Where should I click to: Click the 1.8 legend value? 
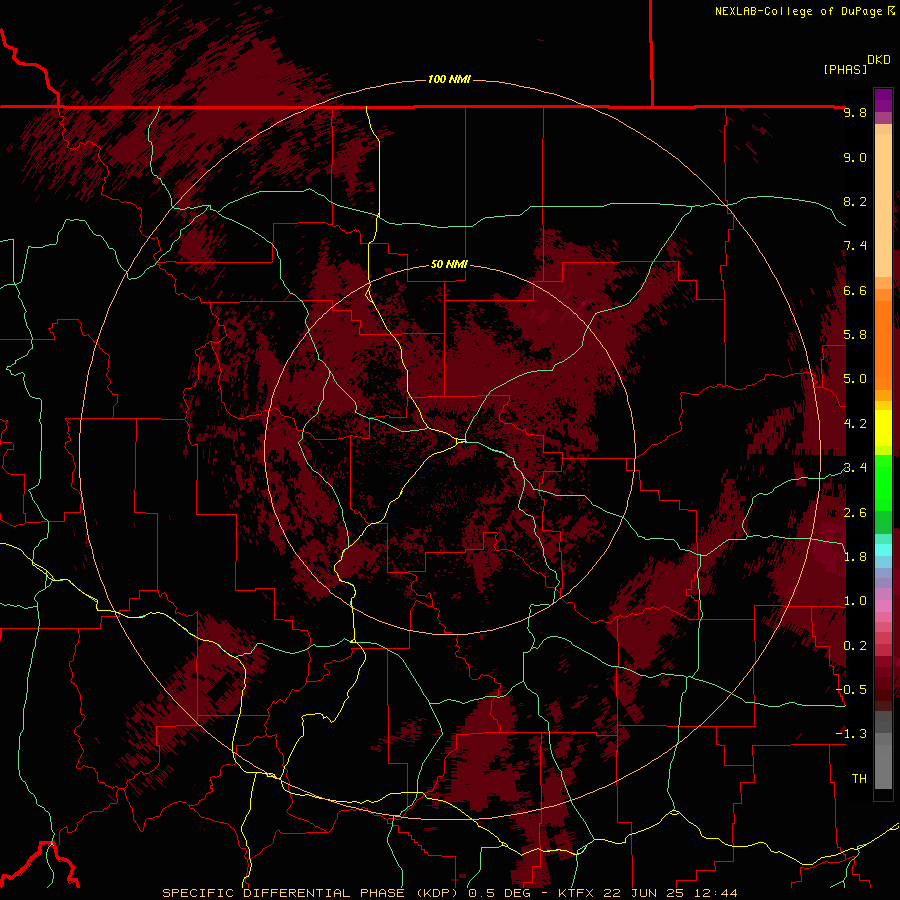point(855,557)
